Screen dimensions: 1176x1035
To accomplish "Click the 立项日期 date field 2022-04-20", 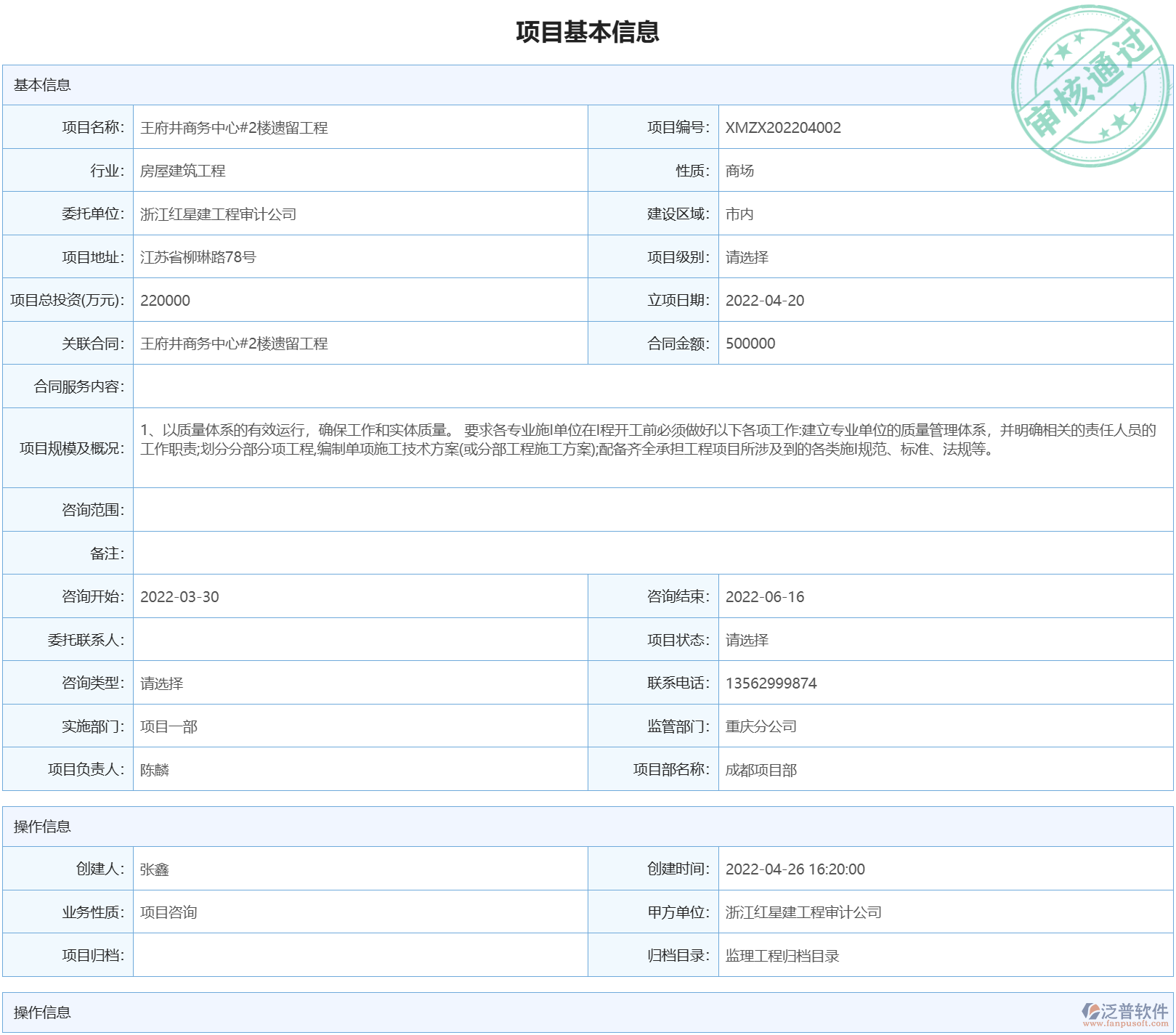I will (x=765, y=301).
